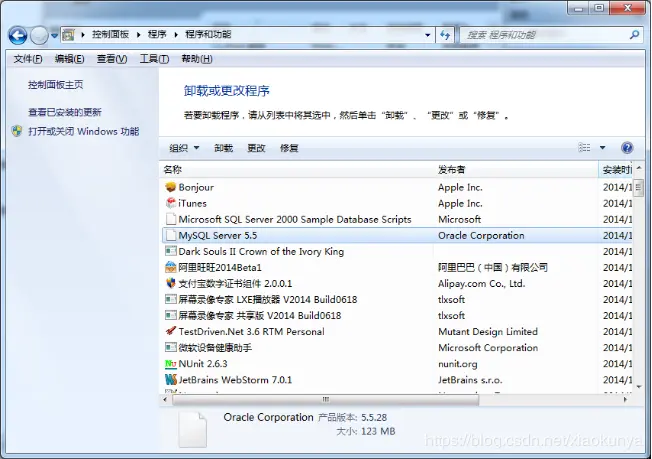This screenshot has height=459, width=652.
Task: Click the shield icon beside Windows 功能
Action: 17,131
